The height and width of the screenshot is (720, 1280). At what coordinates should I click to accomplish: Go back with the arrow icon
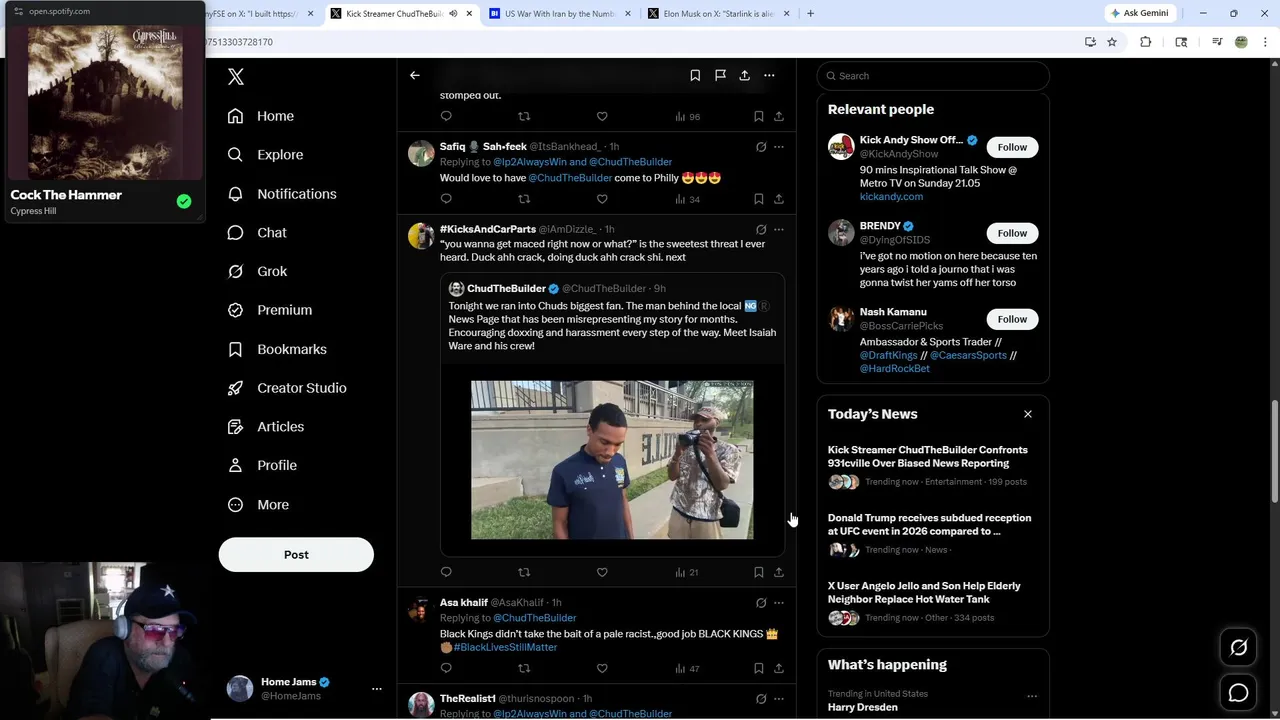[x=415, y=75]
